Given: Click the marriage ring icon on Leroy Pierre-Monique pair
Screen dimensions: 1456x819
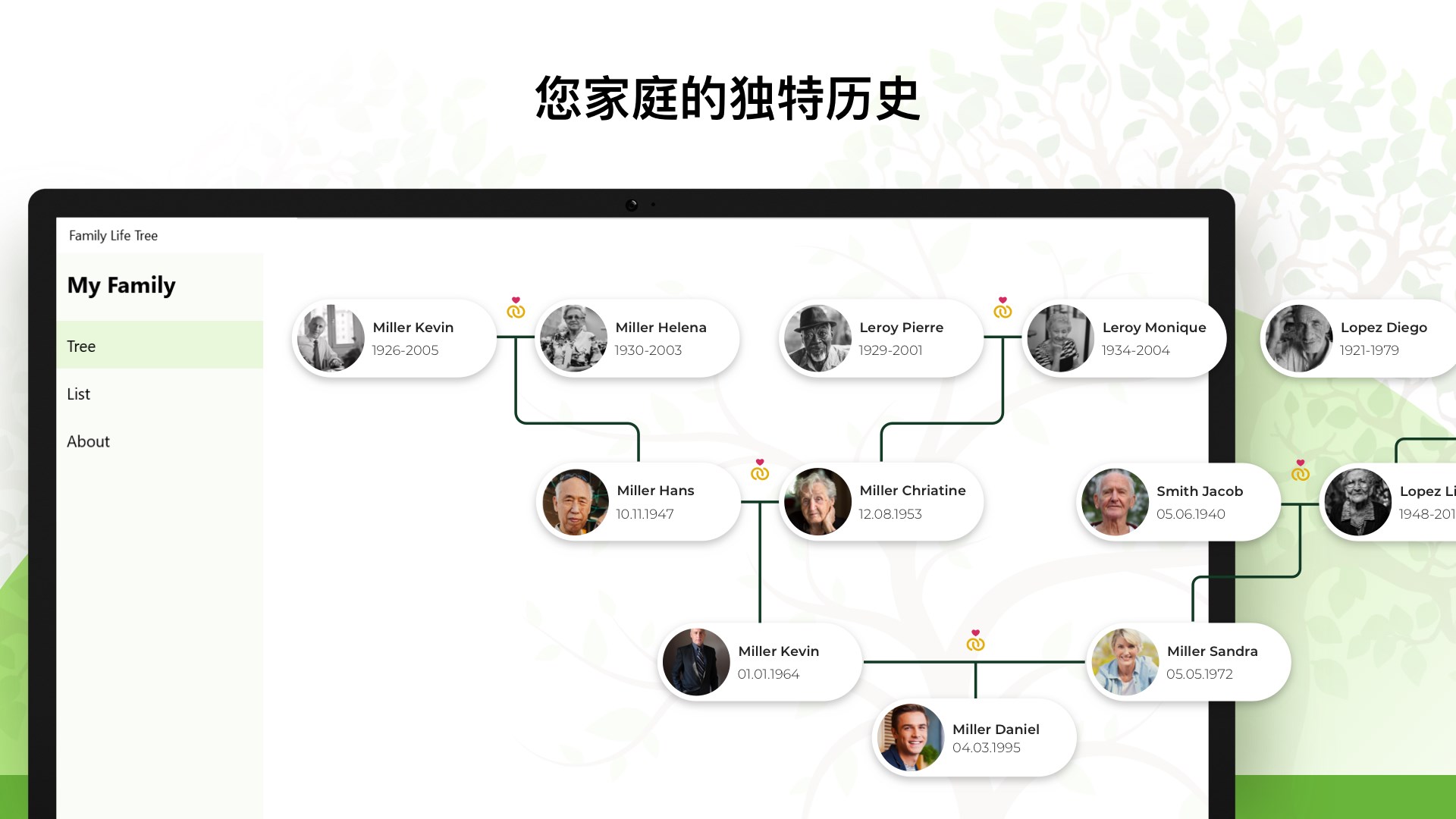Looking at the screenshot, I should pos(1003,310).
